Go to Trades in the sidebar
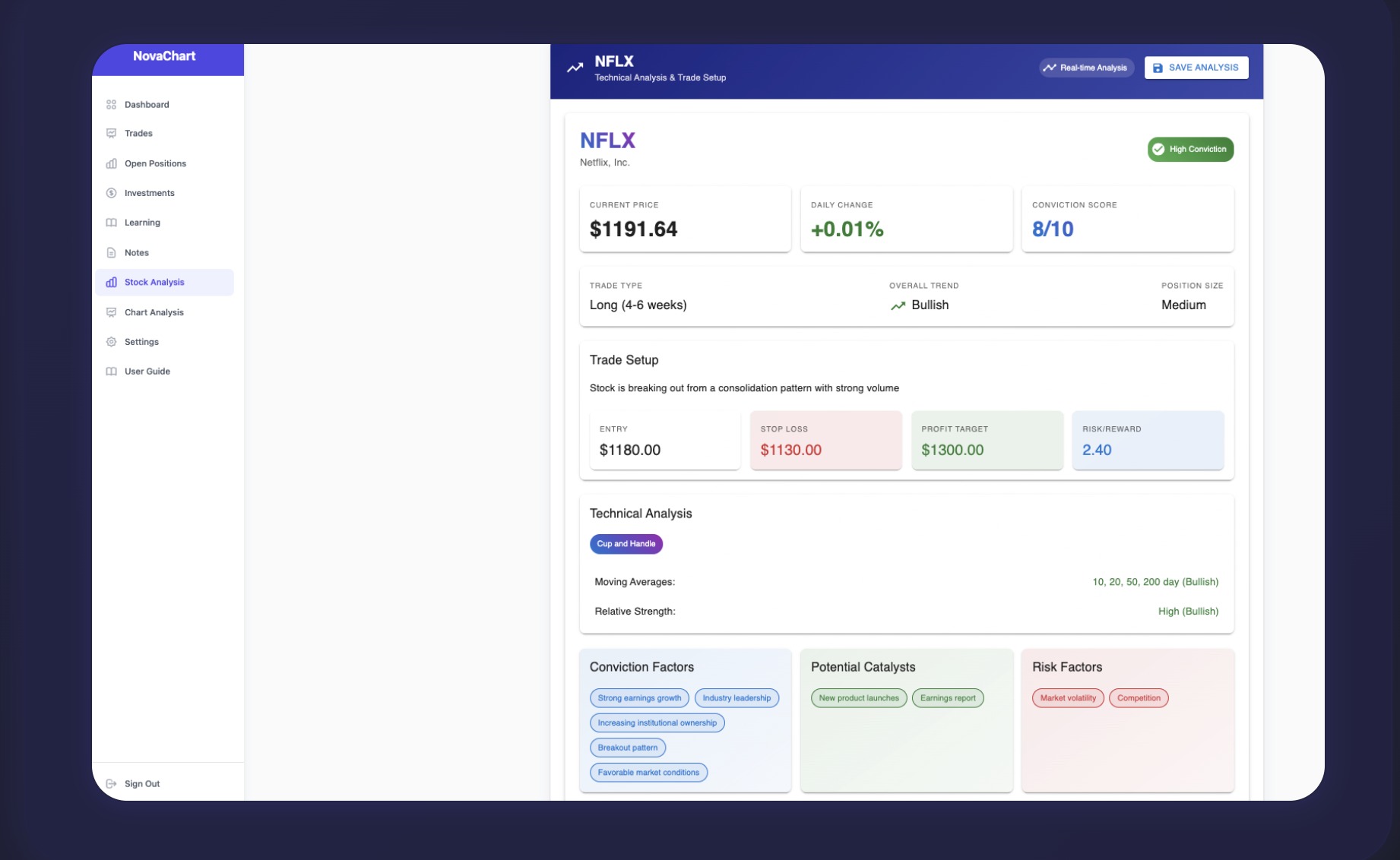 pyautogui.click(x=164, y=134)
